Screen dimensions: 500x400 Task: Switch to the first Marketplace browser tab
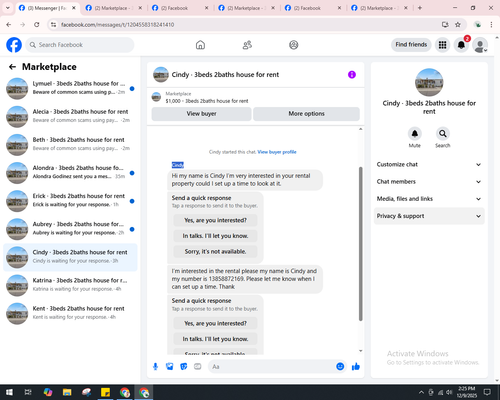coord(113,8)
